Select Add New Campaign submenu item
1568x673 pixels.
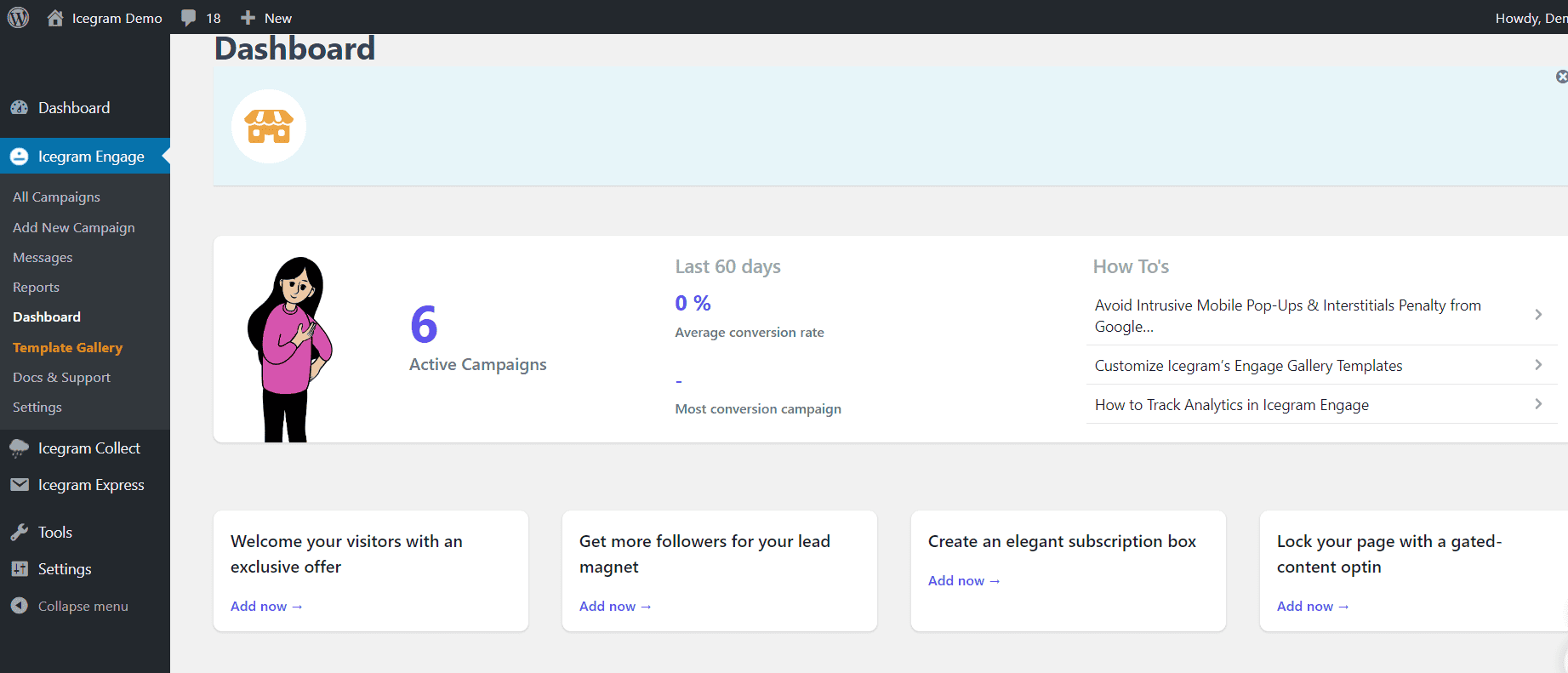click(73, 228)
